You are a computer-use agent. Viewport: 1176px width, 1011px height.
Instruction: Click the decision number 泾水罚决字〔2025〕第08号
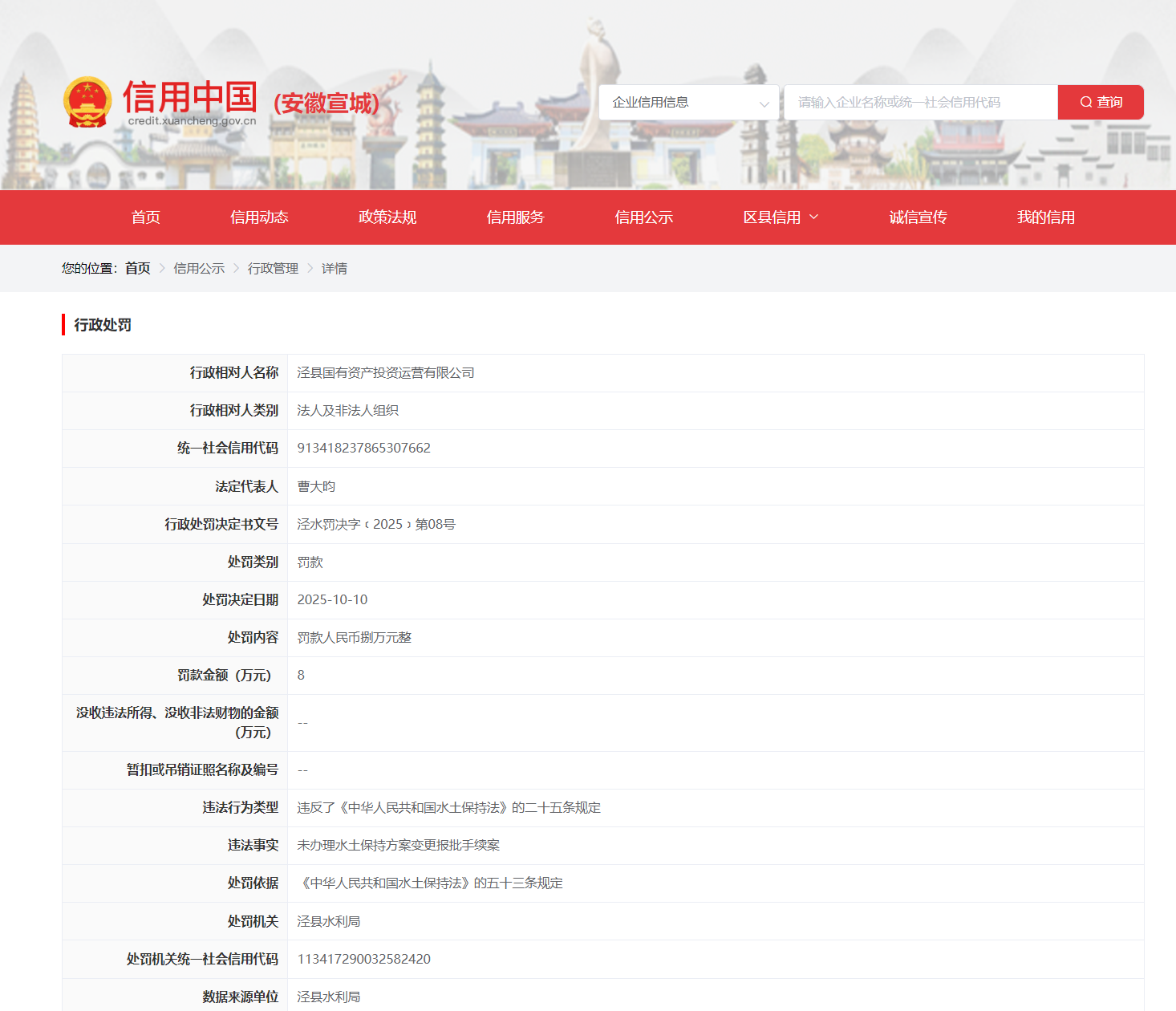[x=376, y=524]
